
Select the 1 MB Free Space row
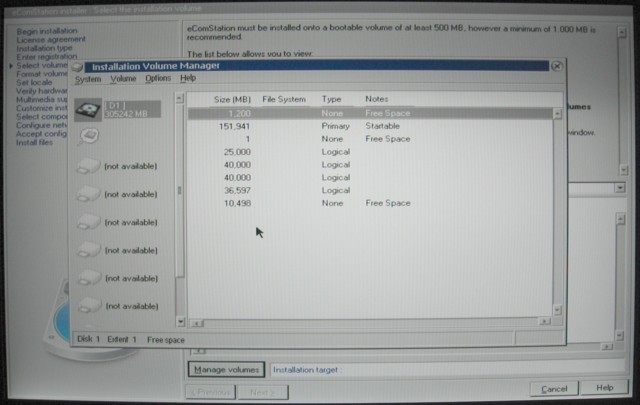[370, 139]
